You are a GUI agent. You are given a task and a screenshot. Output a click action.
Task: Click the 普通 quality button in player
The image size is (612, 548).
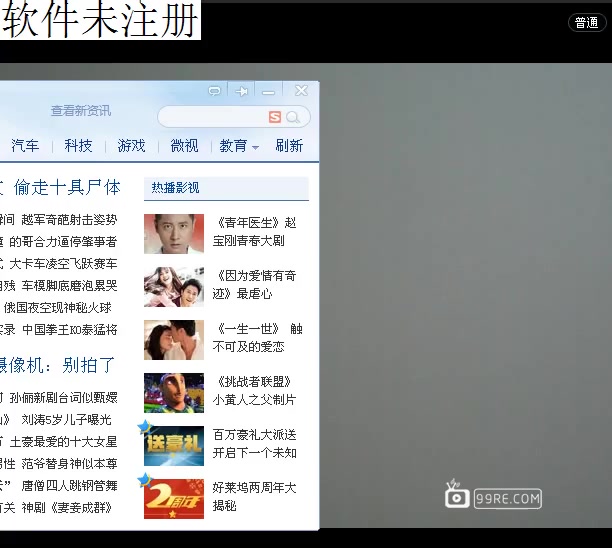click(587, 23)
